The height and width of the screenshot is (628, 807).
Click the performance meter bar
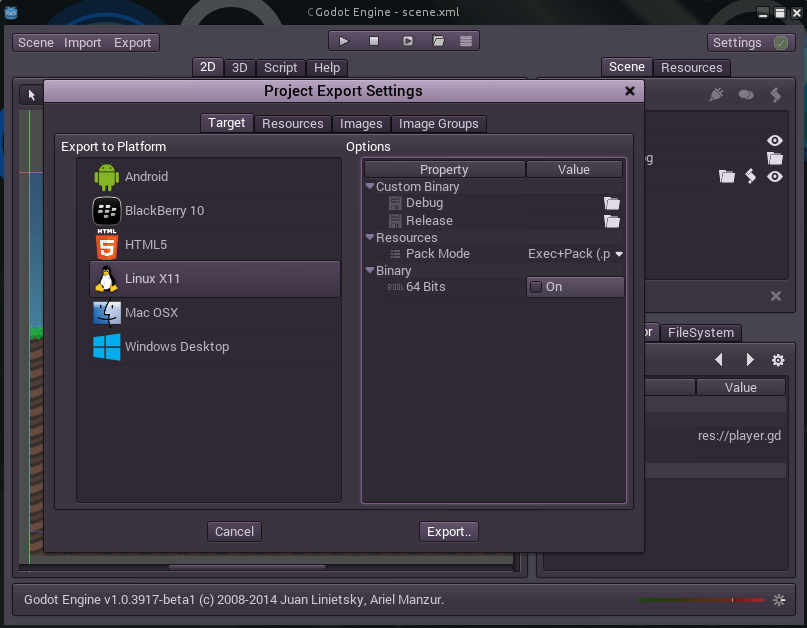(701, 600)
